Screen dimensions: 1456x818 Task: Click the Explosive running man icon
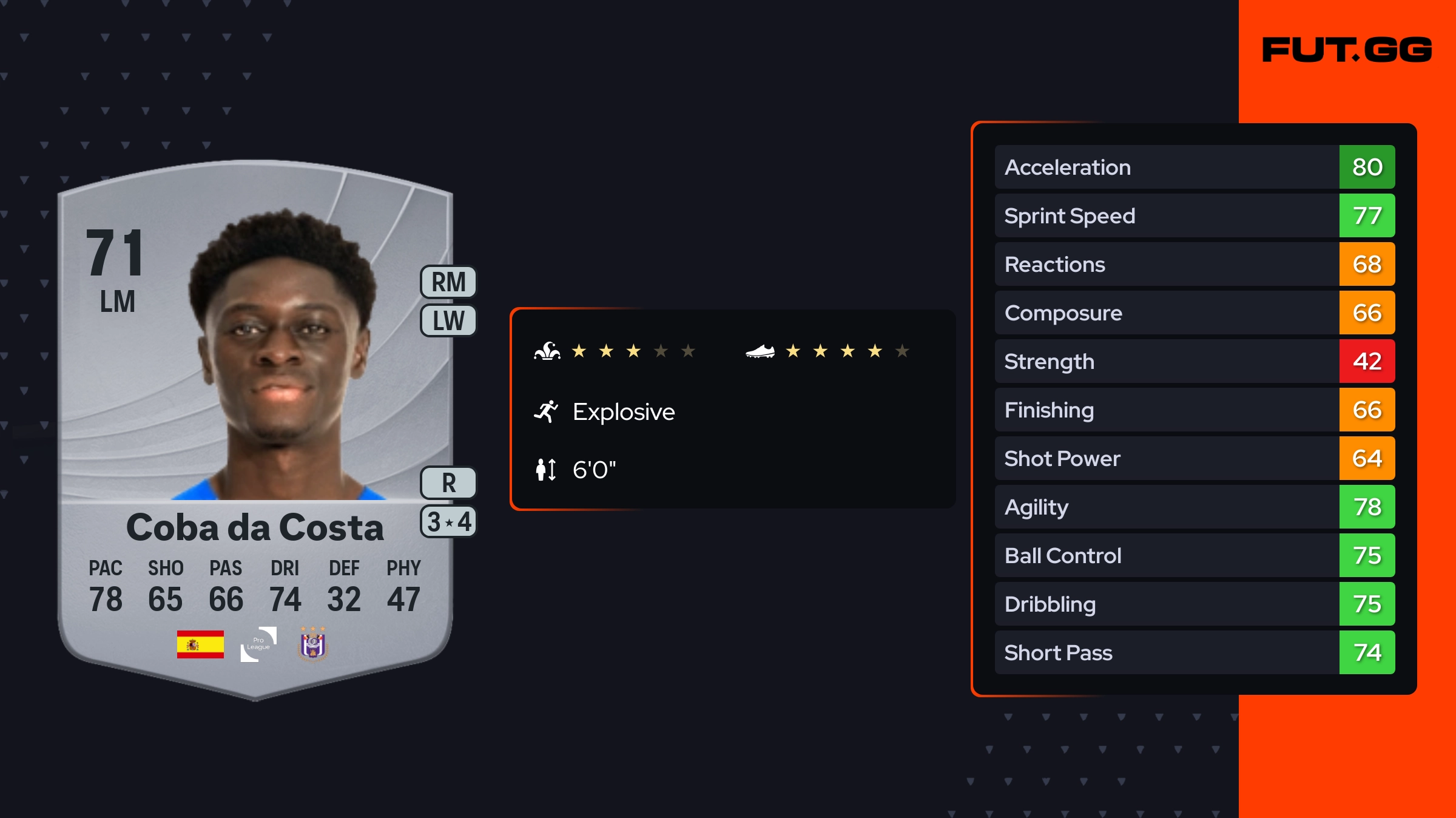[x=546, y=411]
